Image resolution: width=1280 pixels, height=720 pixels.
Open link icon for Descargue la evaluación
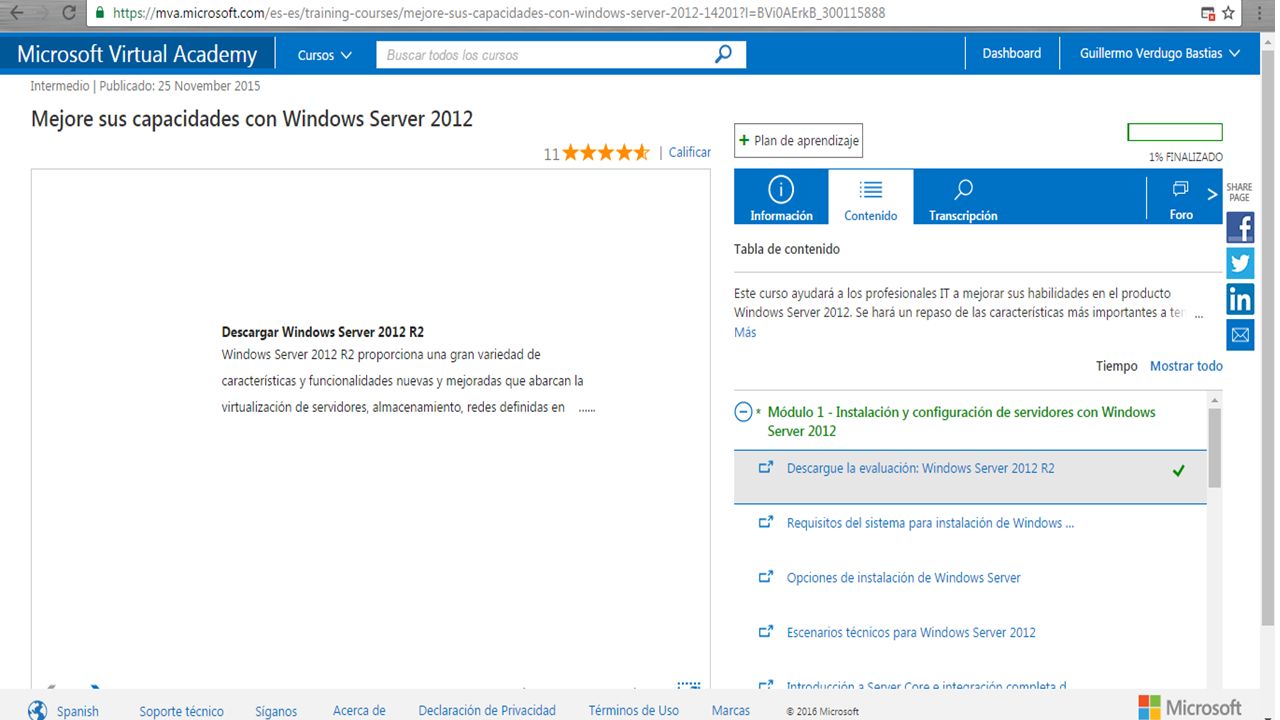tap(766, 467)
